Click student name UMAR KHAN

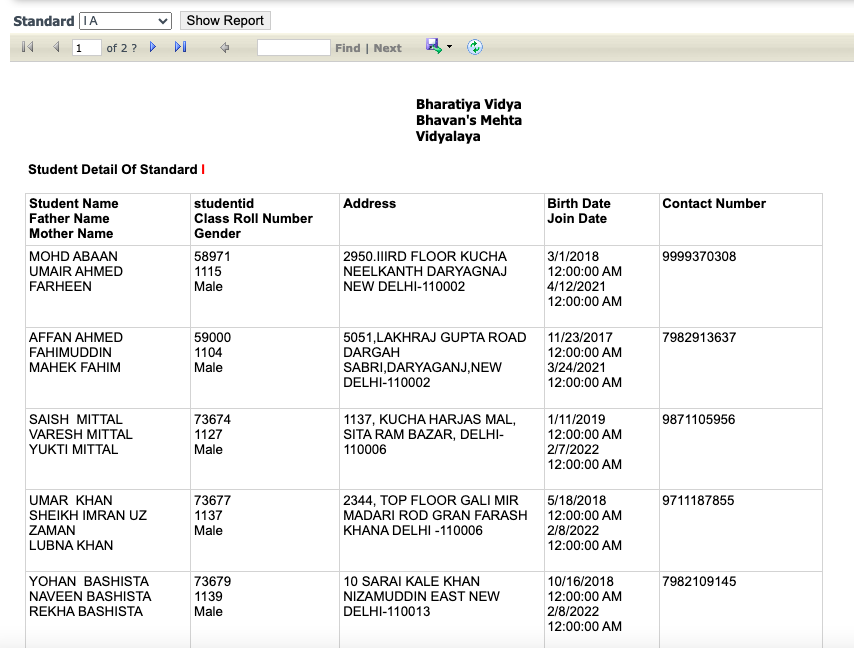point(71,500)
